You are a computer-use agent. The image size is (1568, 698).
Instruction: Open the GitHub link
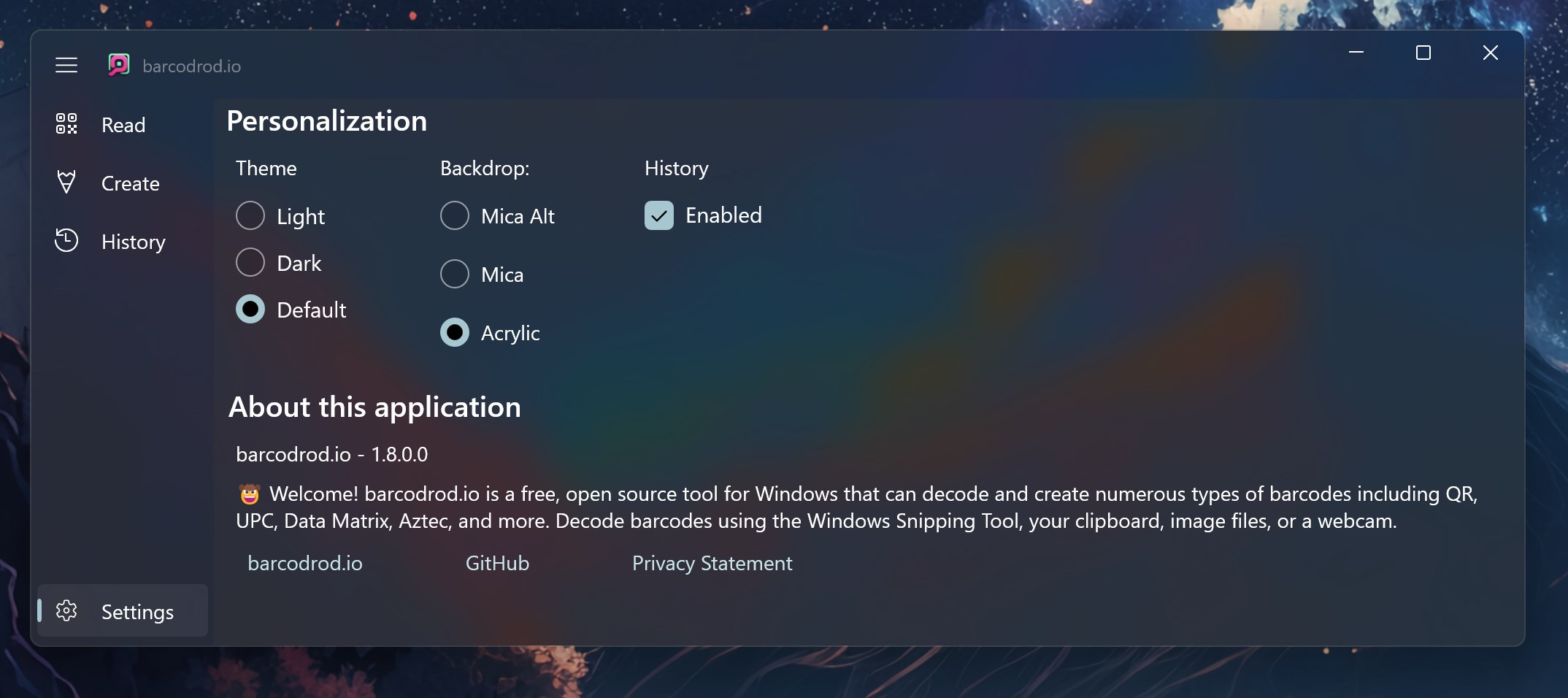(497, 563)
